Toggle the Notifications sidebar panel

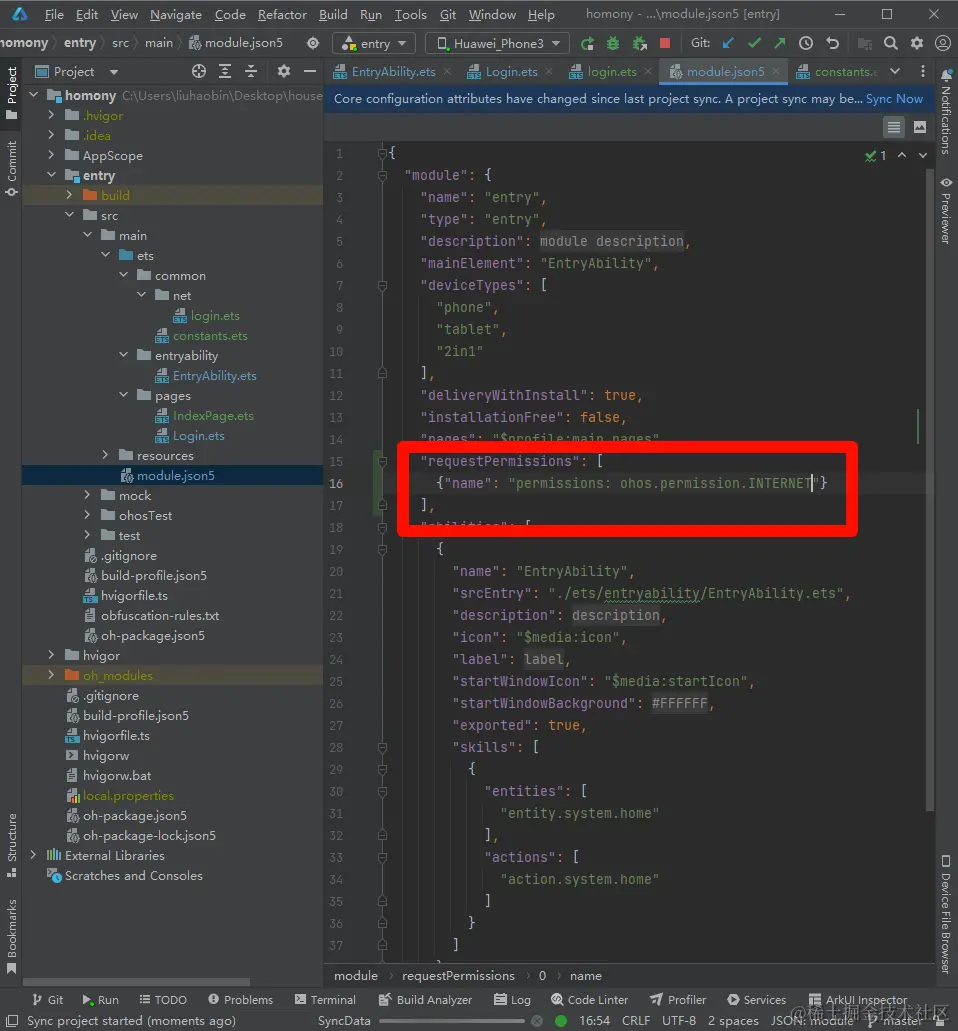tap(946, 112)
